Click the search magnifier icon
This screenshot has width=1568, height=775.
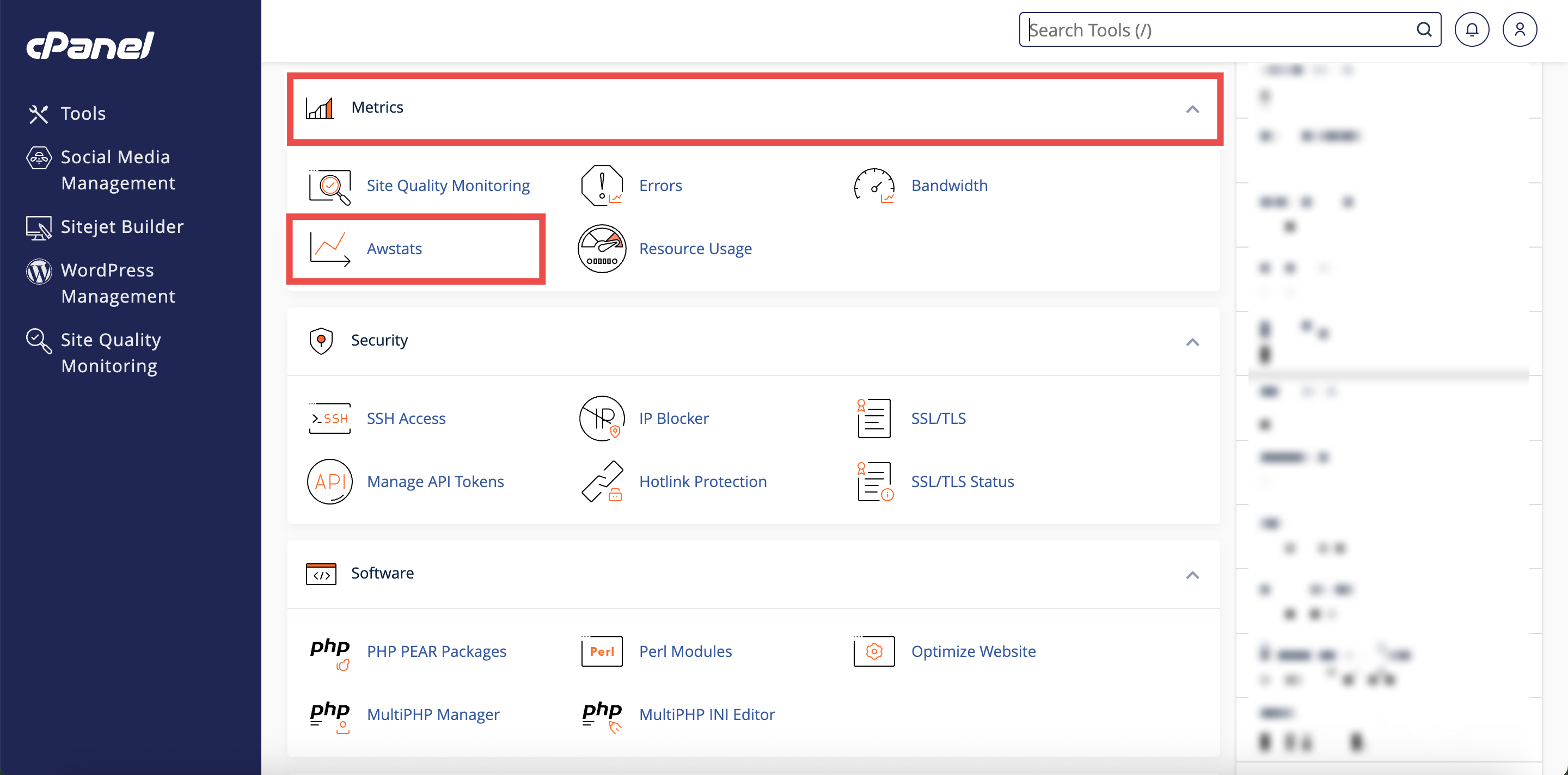click(1423, 30)
